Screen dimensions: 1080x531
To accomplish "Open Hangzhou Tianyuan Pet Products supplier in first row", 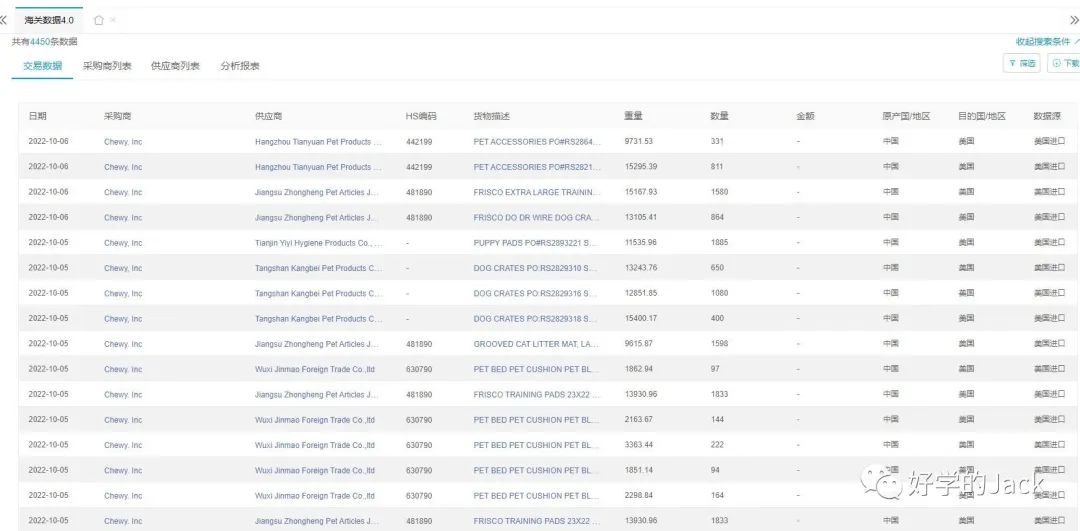I will [318, 142].
